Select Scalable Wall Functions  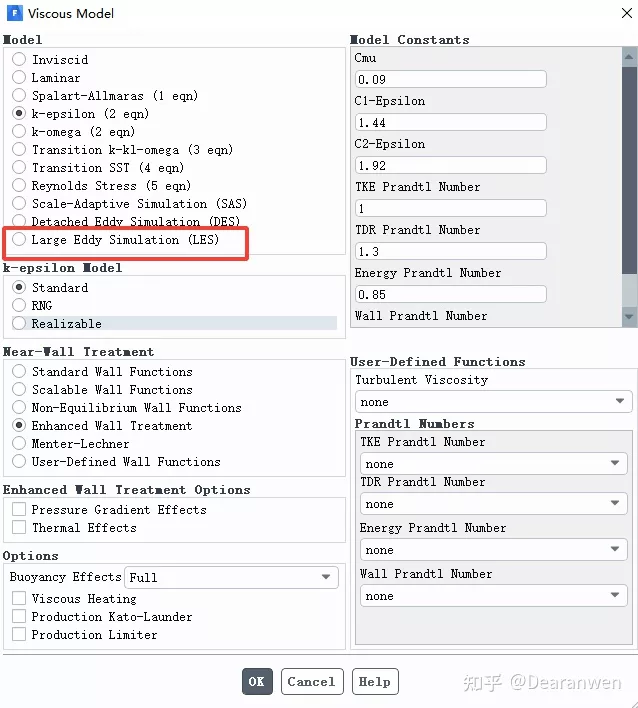point(19,389)
